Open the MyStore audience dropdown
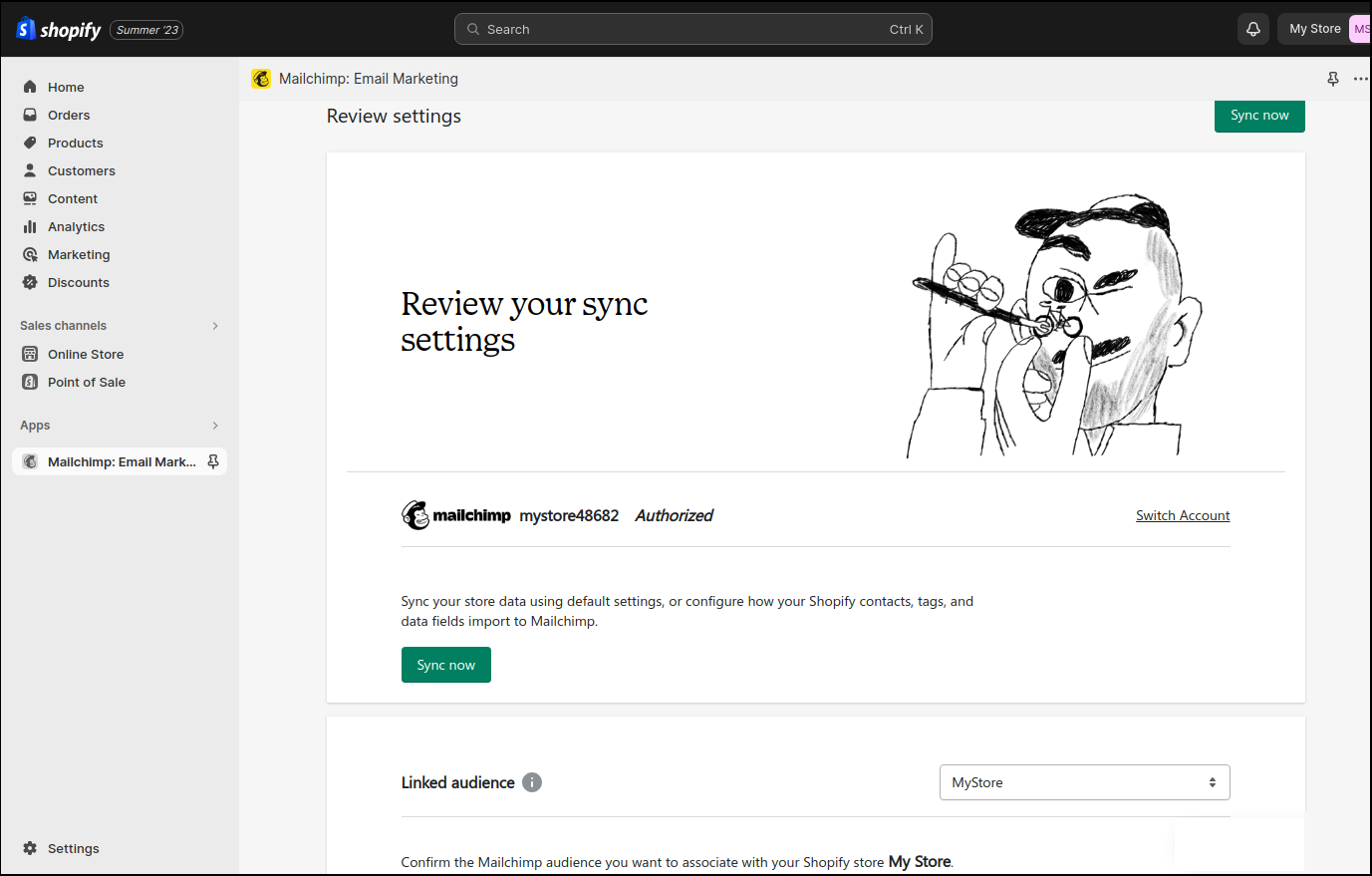The width and height of the screenshot is (1372, 876). tap(1084, 782)
